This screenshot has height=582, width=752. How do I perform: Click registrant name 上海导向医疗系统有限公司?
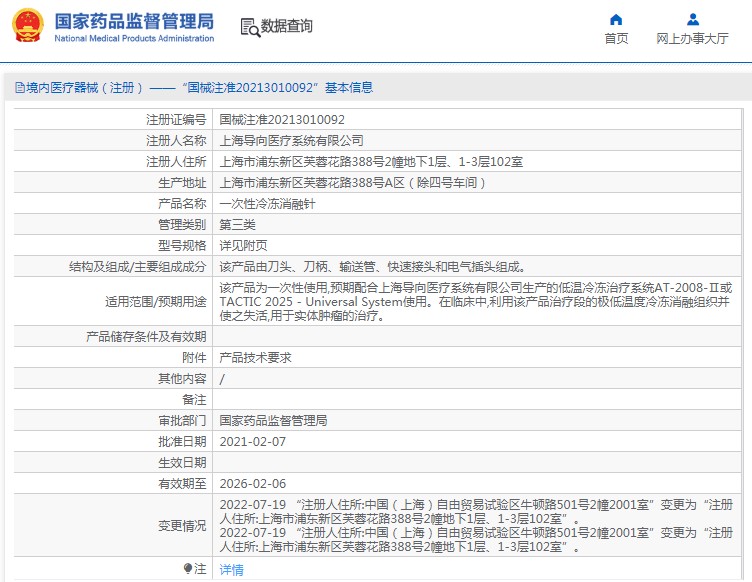click(x=292, y=140)
